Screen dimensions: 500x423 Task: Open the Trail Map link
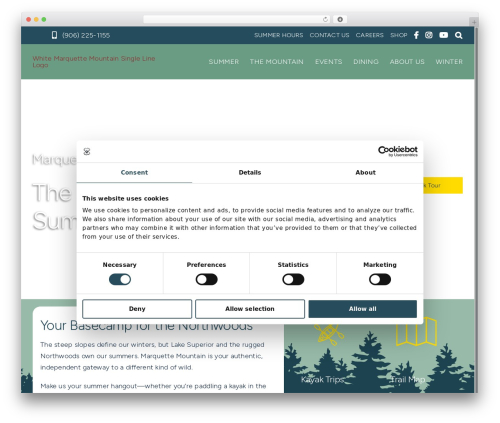pyautogui.click(x=408, y=379)
